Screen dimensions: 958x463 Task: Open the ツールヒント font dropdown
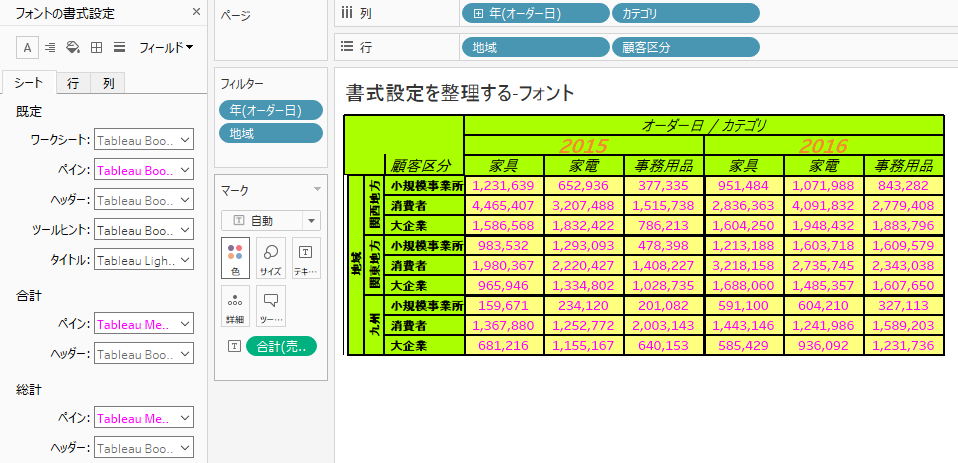[144, 230]
